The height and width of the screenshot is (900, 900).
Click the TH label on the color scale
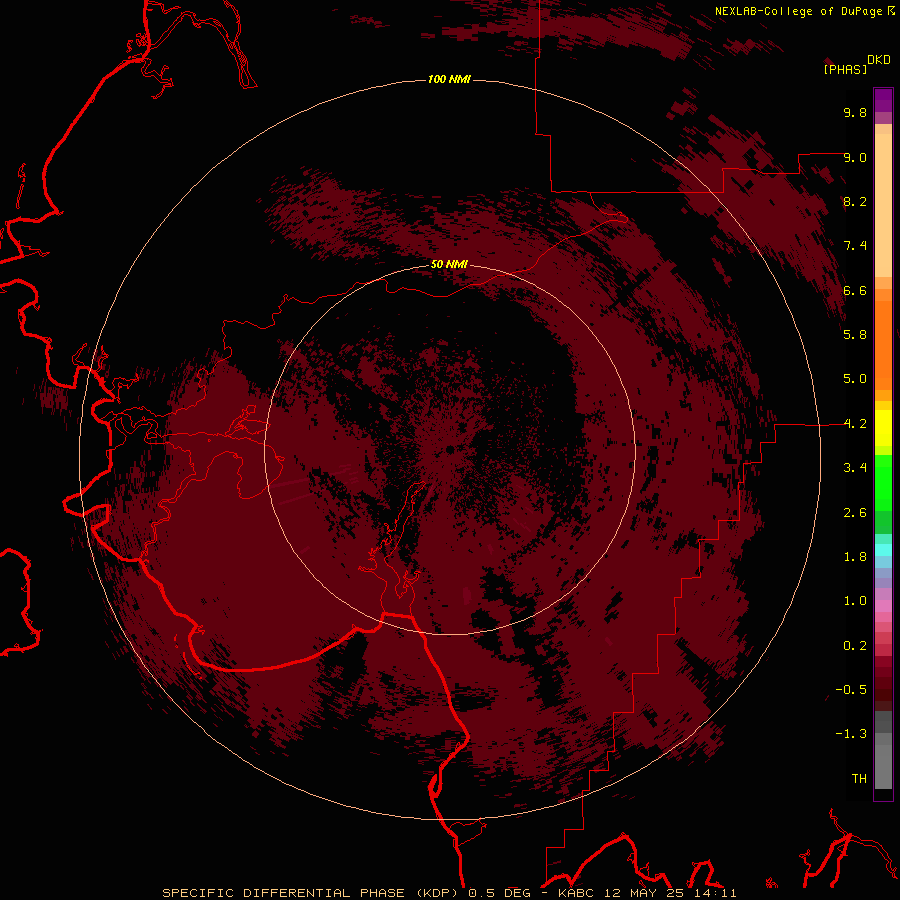[859, 779]
